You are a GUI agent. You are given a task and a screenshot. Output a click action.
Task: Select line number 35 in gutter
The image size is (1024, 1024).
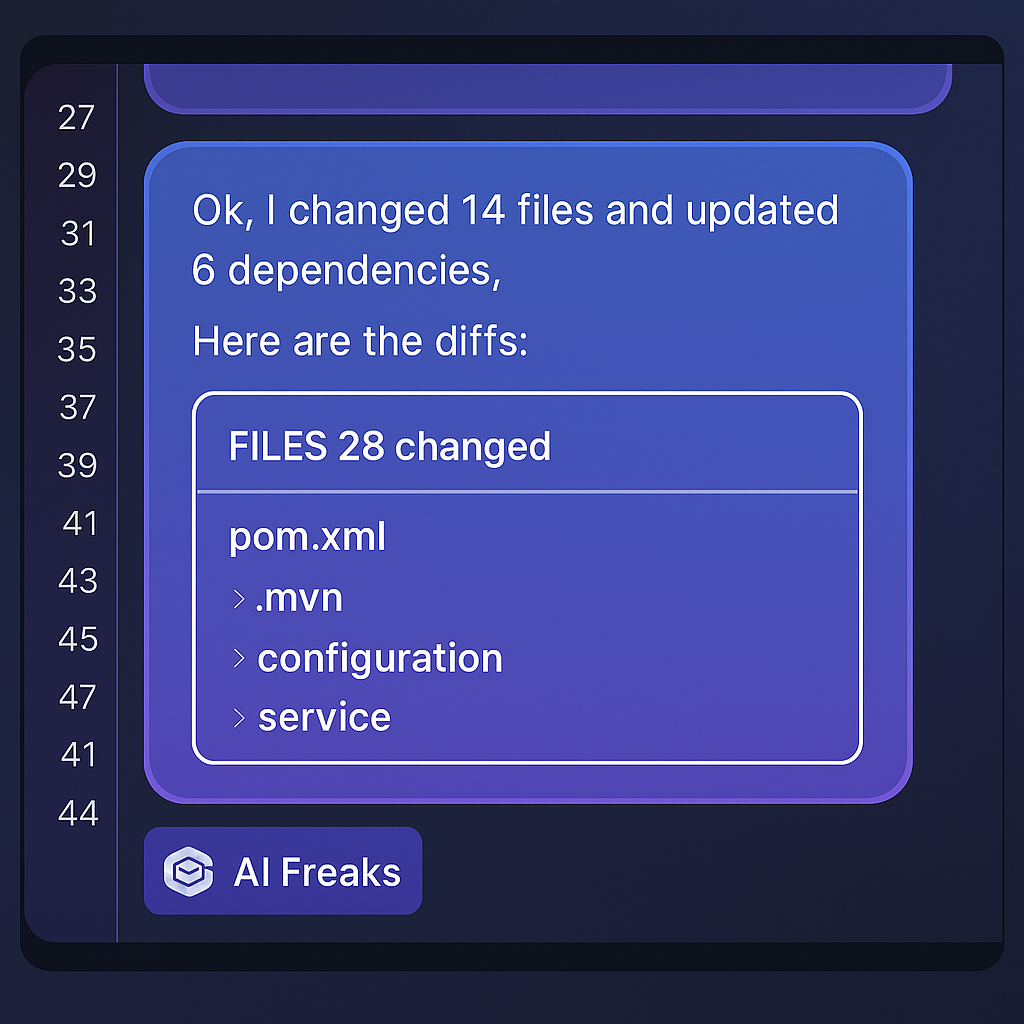tap(76, 349)
